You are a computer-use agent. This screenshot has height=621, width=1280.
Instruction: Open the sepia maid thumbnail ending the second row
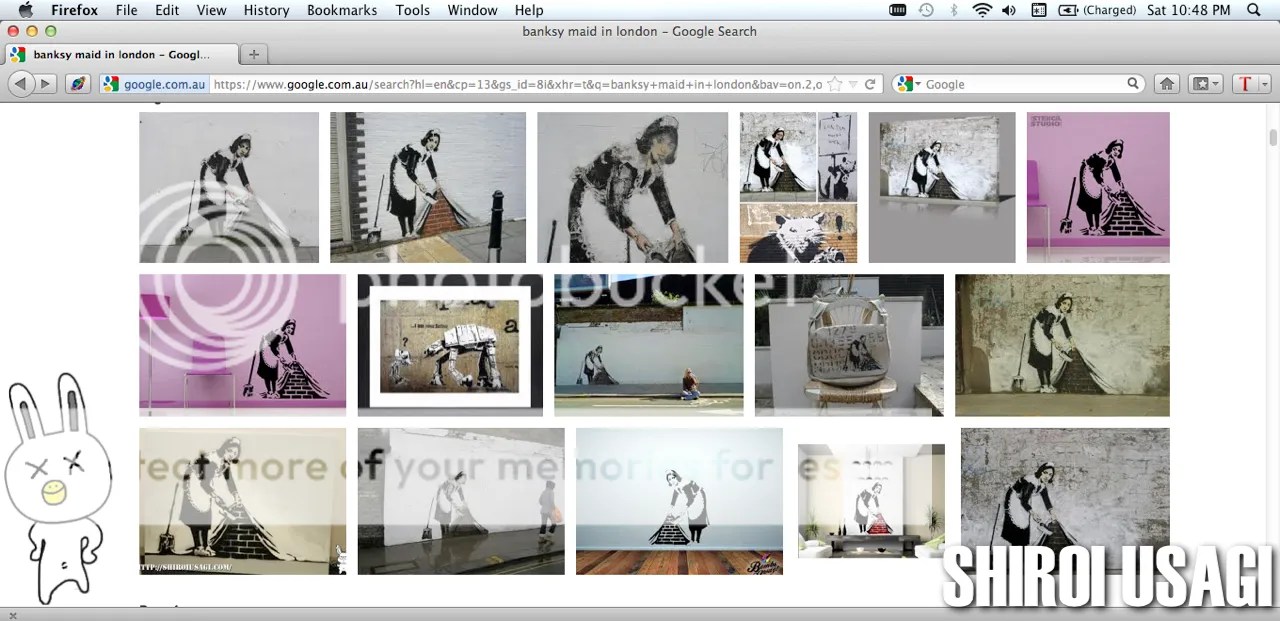1062,345
